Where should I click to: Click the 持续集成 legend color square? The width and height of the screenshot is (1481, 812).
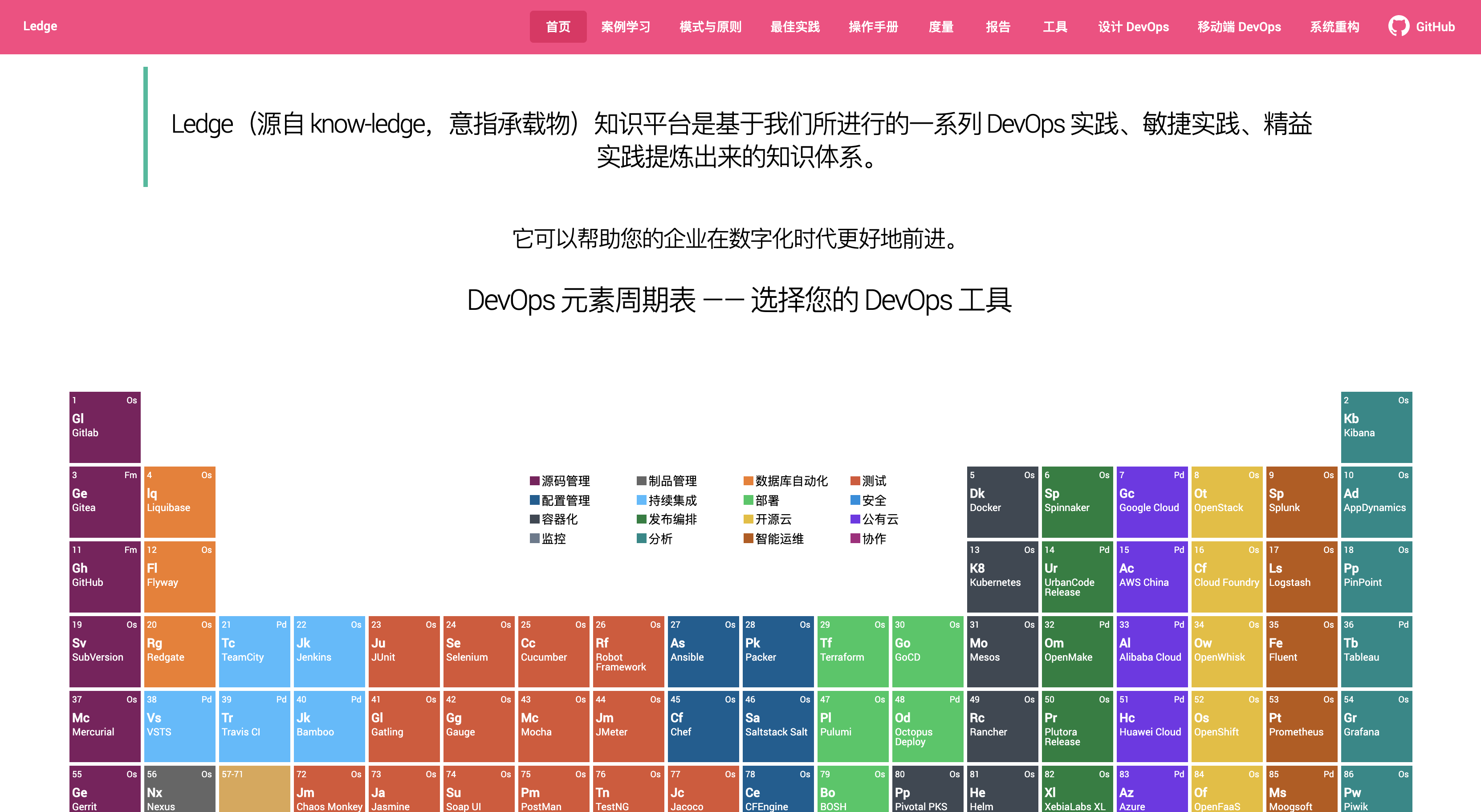(641, 500)
